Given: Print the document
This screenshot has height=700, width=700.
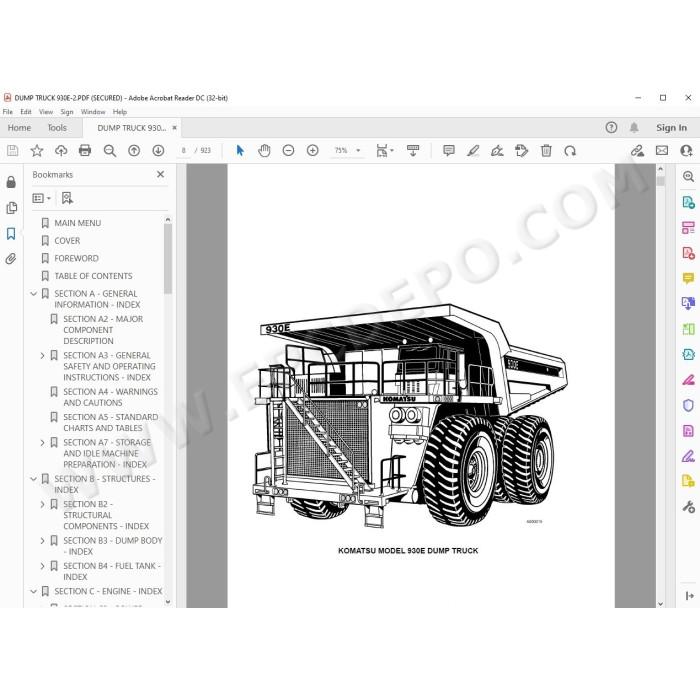Looking at the screenshot, I should coord(85,151).
